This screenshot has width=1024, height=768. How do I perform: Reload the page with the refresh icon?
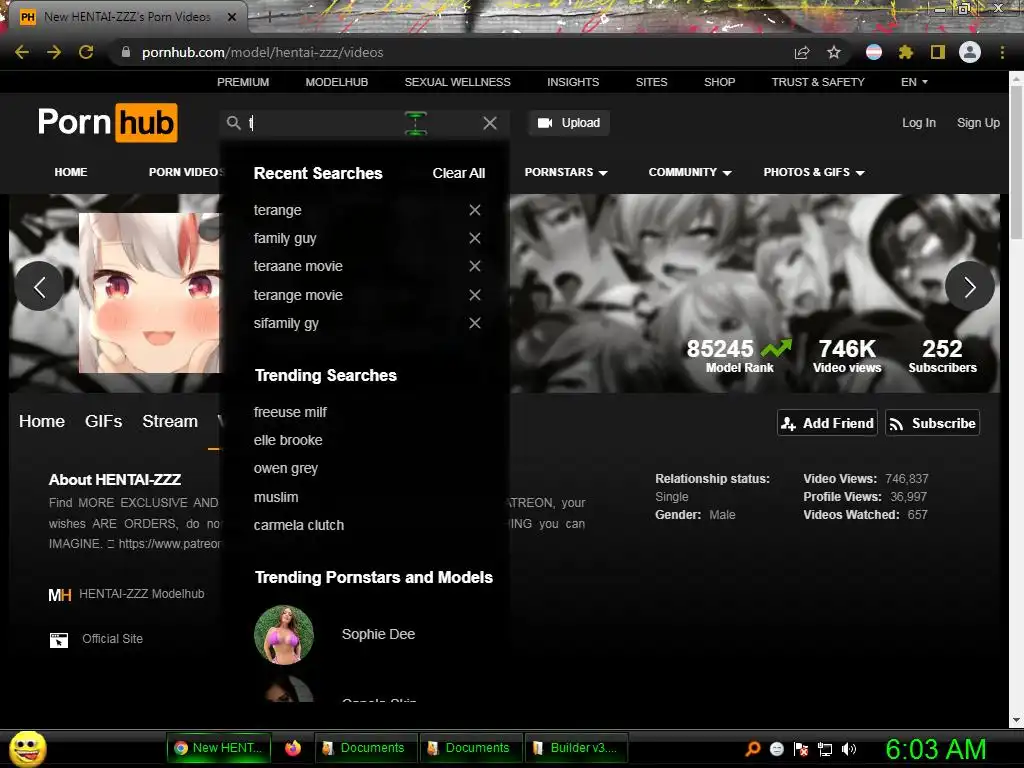click(86, 52)
